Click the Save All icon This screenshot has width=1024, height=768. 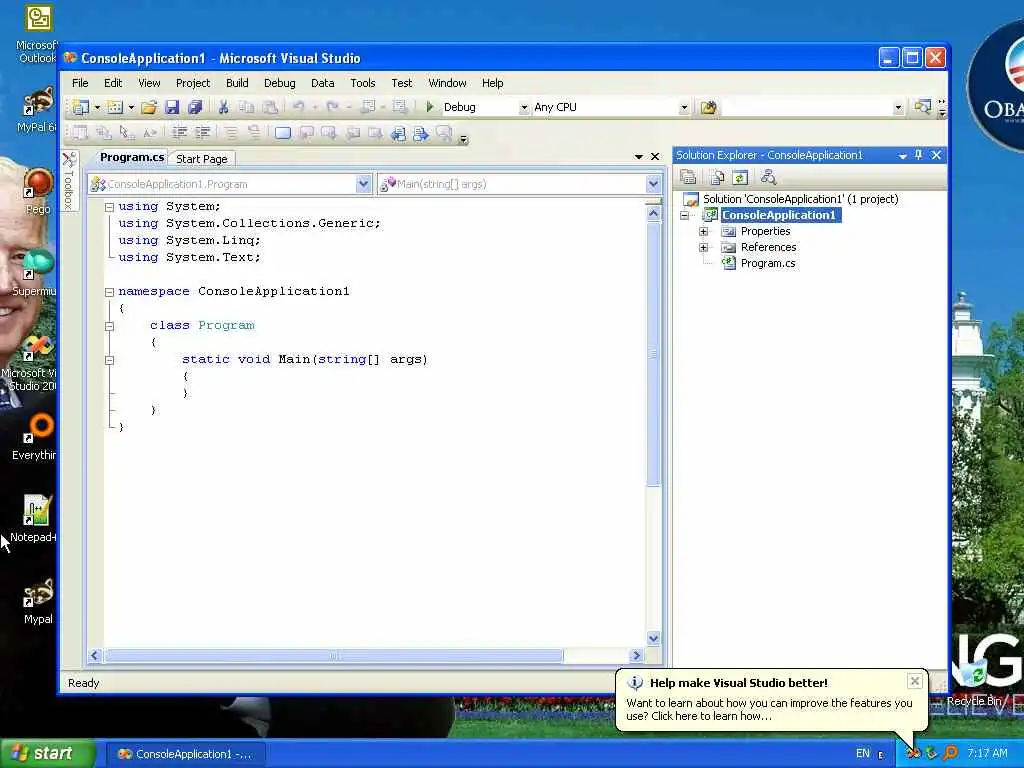coord(195,107)
